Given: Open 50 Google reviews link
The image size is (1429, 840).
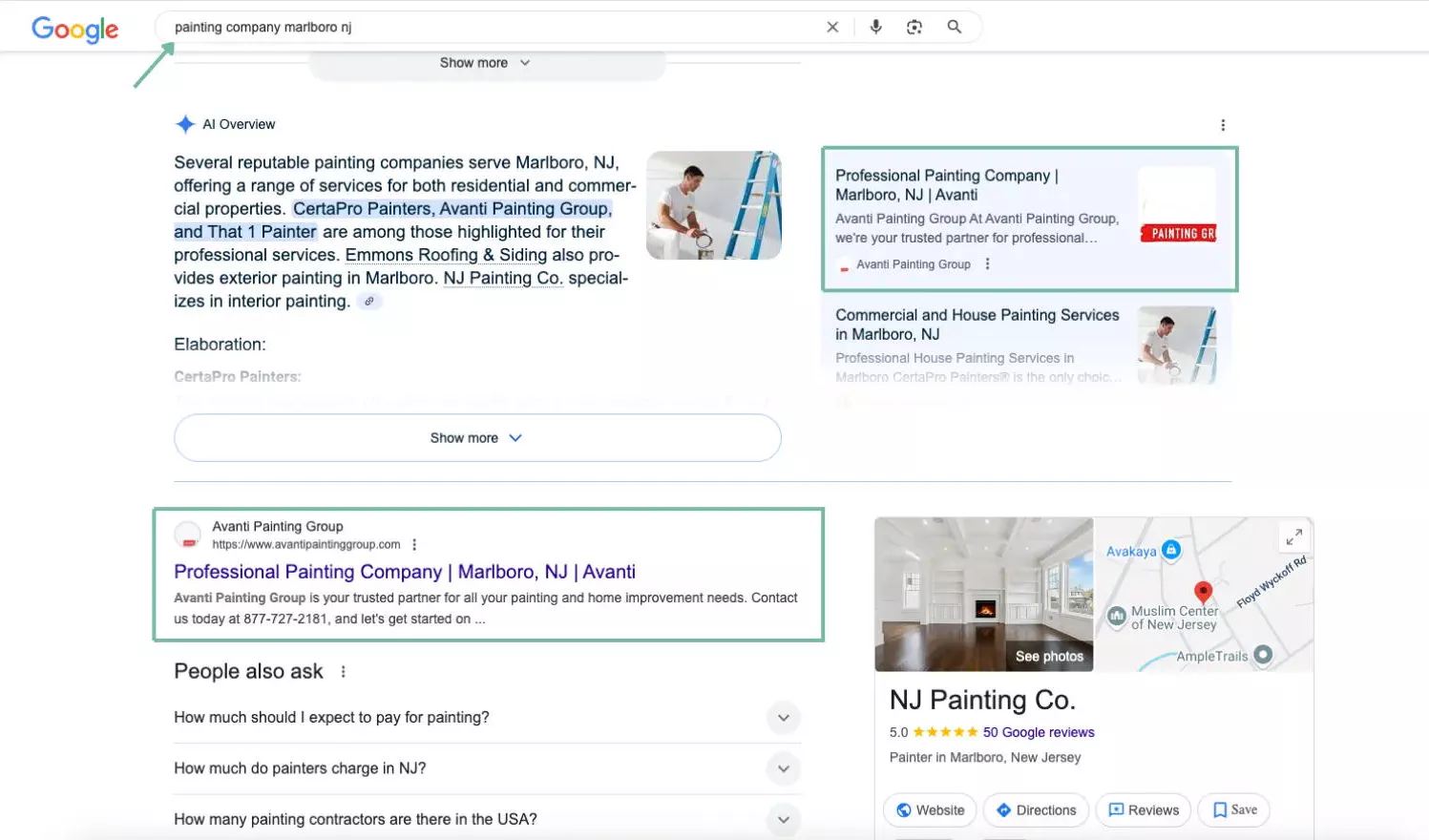Looking at the screenshot, I should pyautogui.click(x=1039, y=732).
